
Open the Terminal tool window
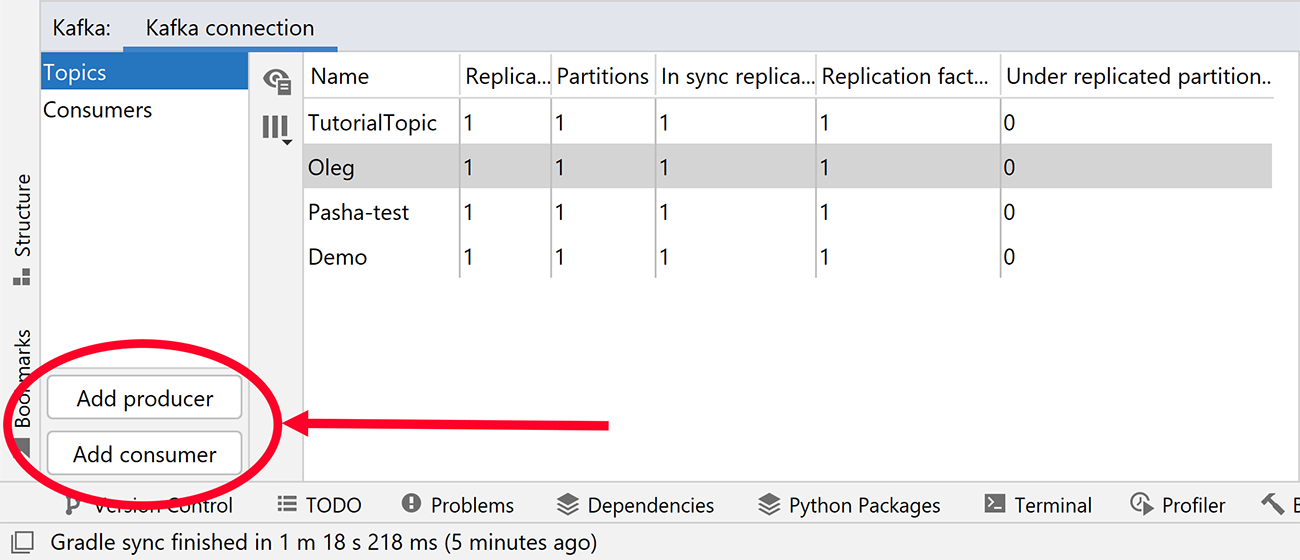1037,505
